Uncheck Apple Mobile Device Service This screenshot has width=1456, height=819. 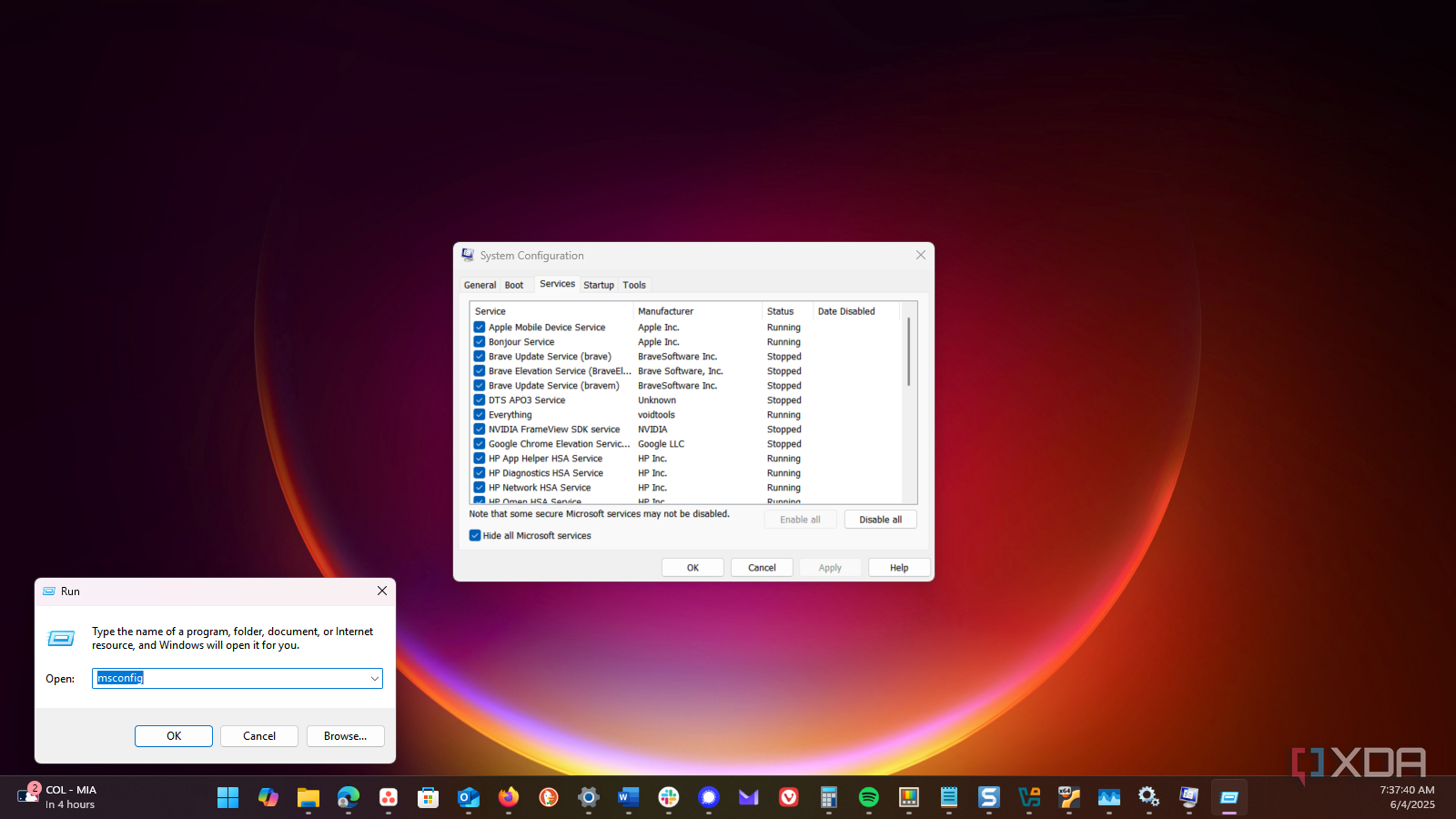click(480, 328)
